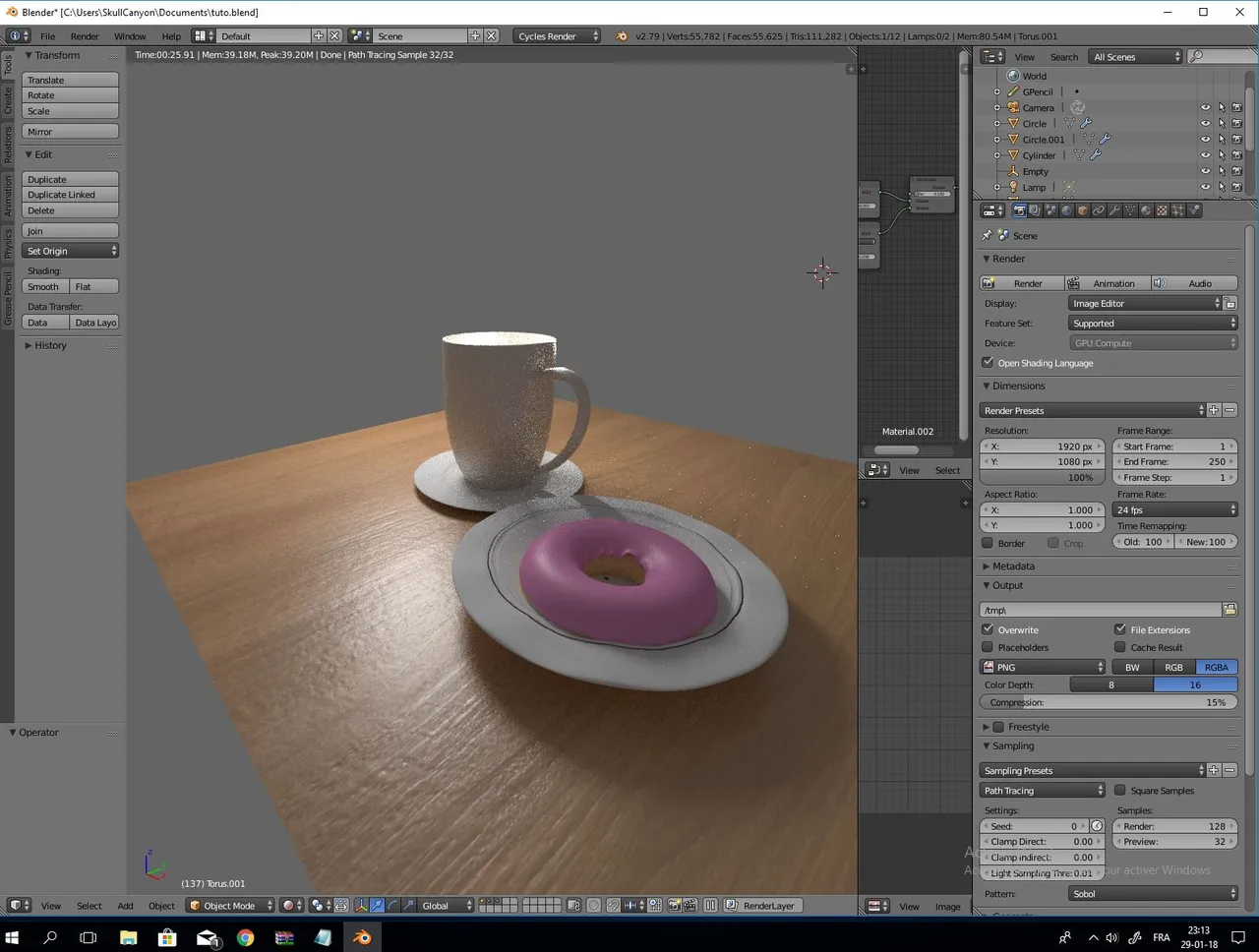This screenshot has height=952, width=1259.
Task: Open the Material properties tab sphere icon
Action: (x=1146, y=210)
